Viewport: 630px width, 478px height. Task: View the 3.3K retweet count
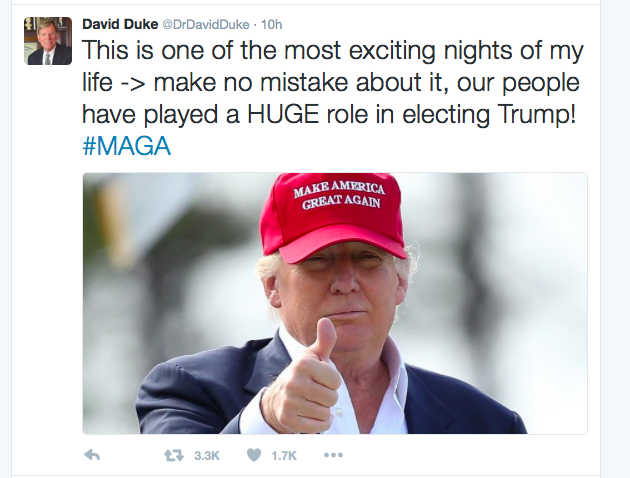207,456
